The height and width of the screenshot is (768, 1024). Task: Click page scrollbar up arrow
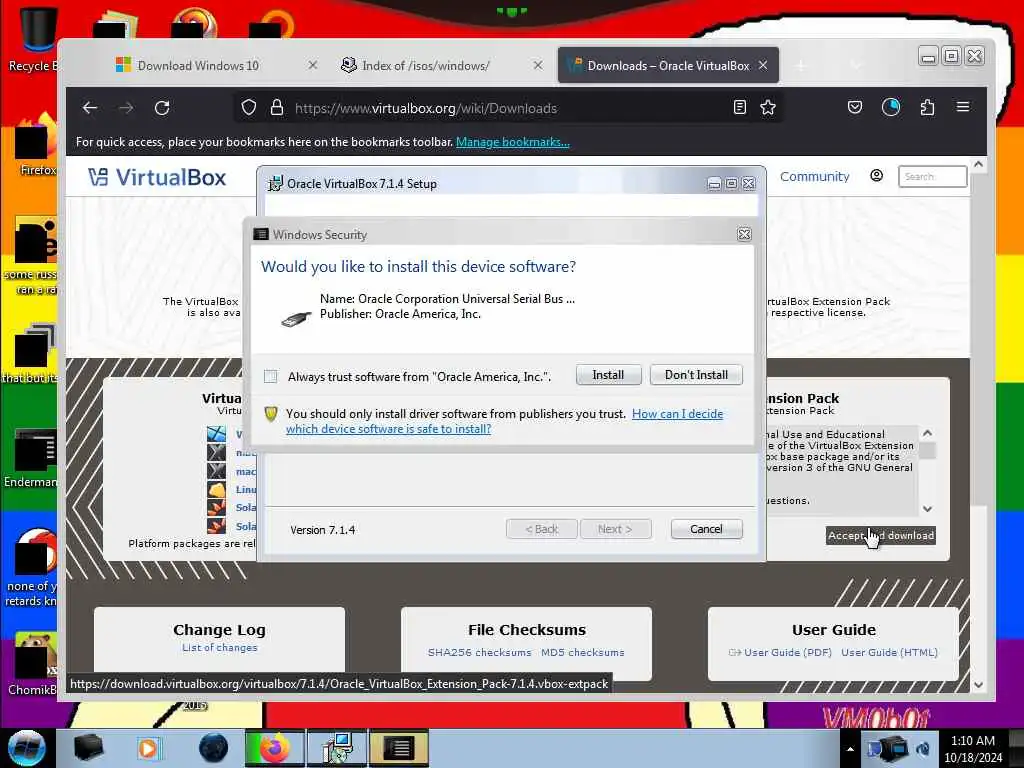pos(978,165)
